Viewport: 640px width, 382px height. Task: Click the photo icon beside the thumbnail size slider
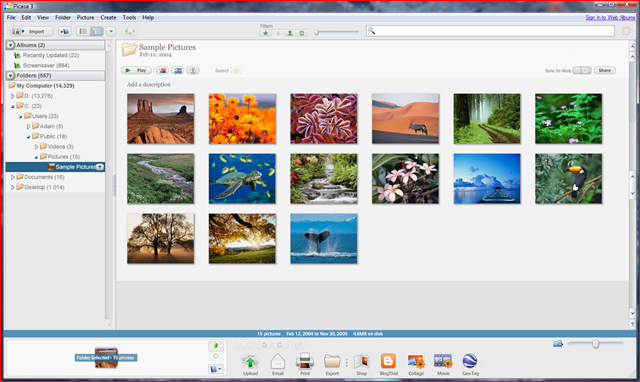click(558, 344)
